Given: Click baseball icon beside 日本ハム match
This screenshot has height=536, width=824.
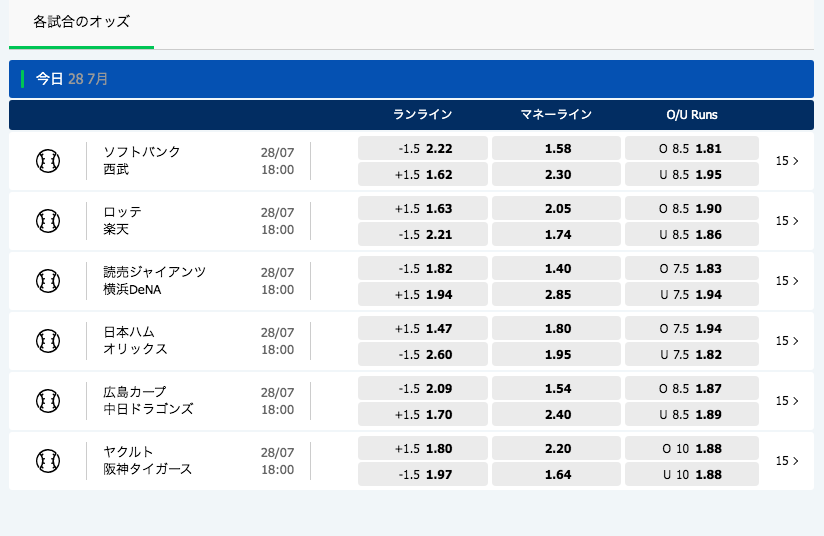Looking at the screenshot, I should pyautogui.click(x=48, y=340).
